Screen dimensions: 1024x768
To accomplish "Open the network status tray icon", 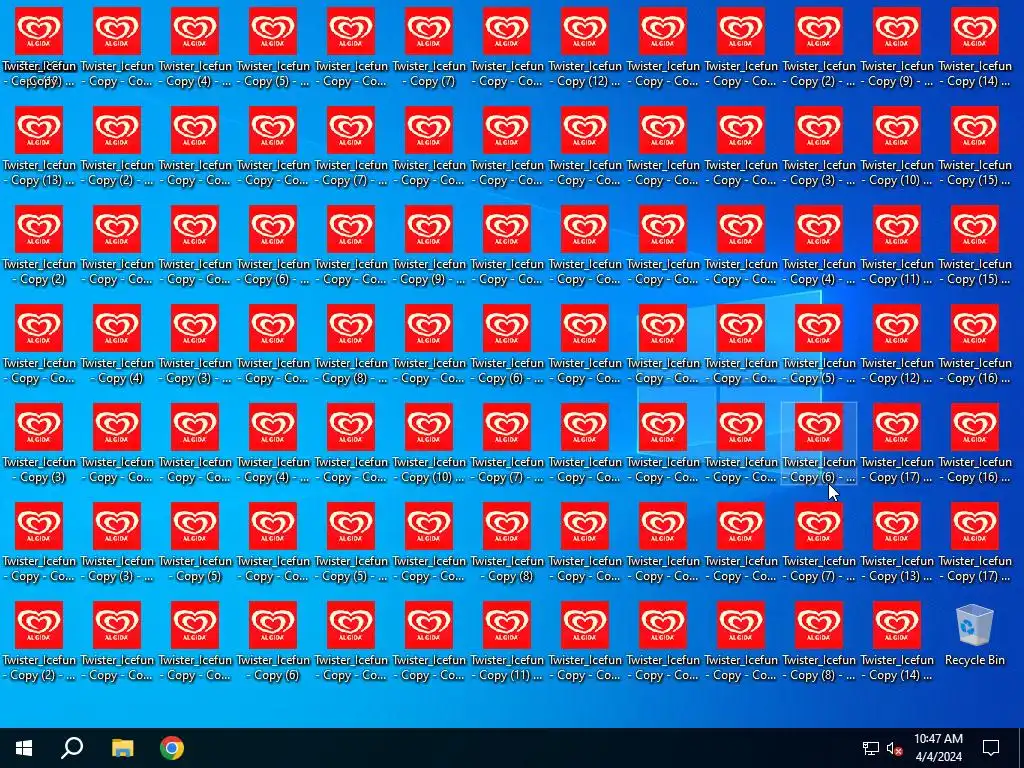I will click(x=871, y=748).
